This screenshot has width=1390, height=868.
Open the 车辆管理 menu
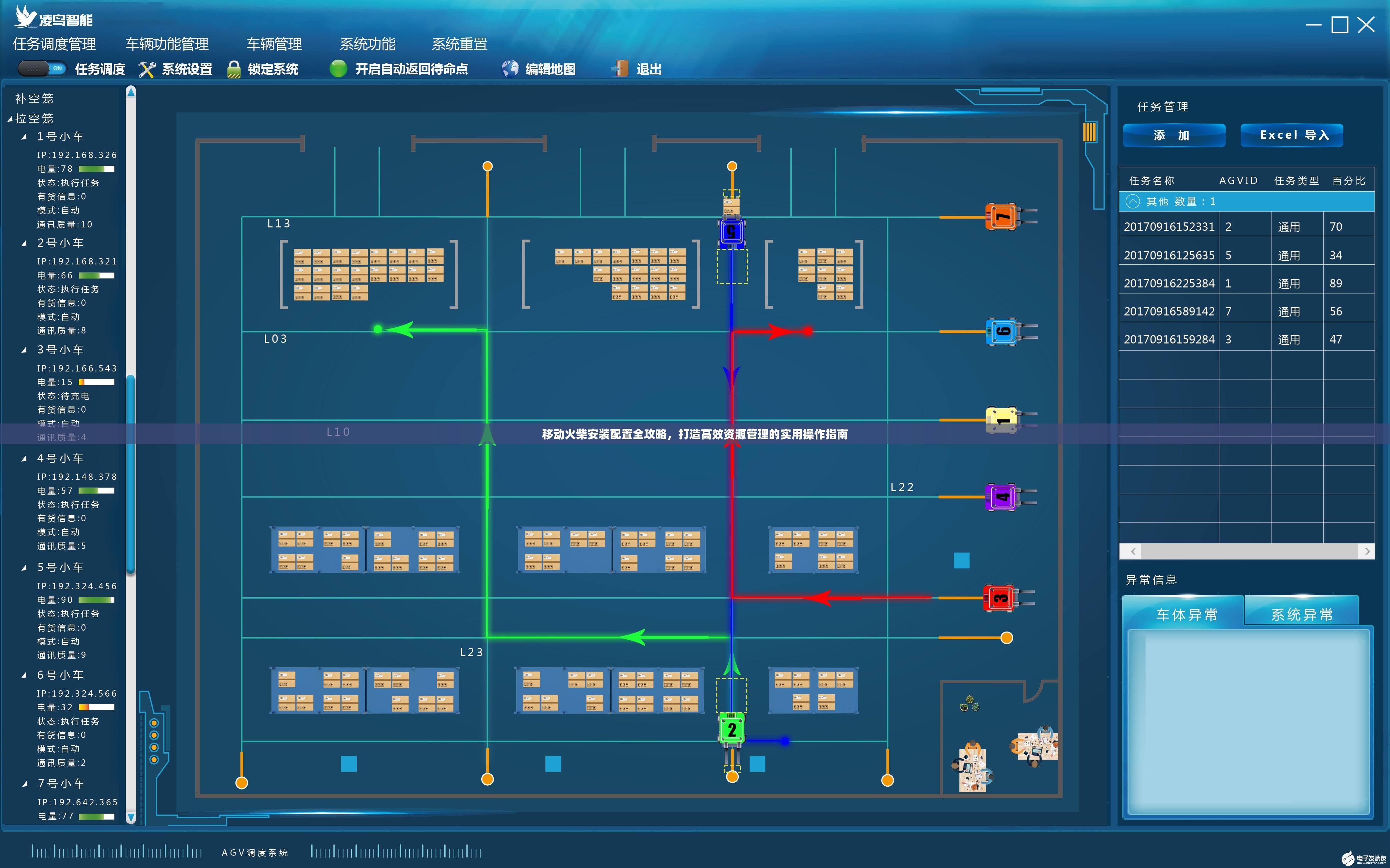click(274, 44)
